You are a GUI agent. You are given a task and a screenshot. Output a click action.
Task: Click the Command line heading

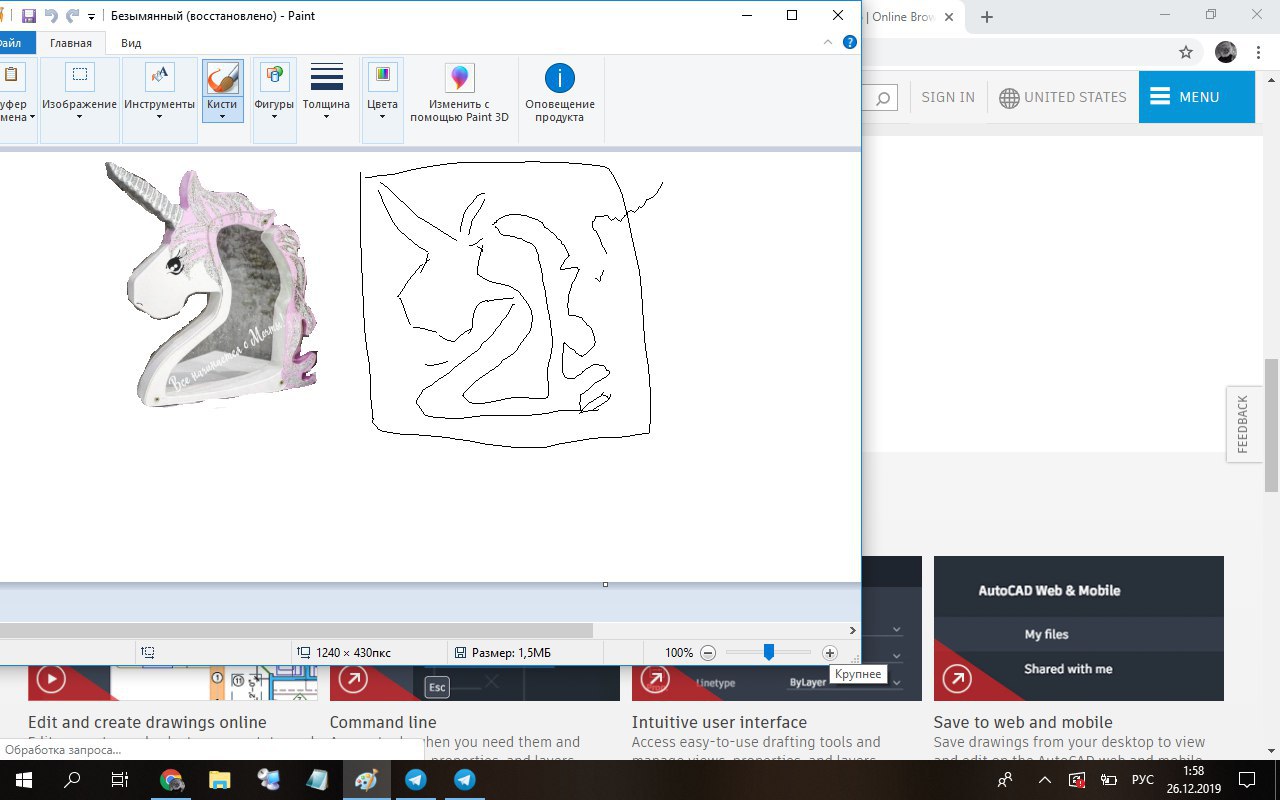pos(383,722)
